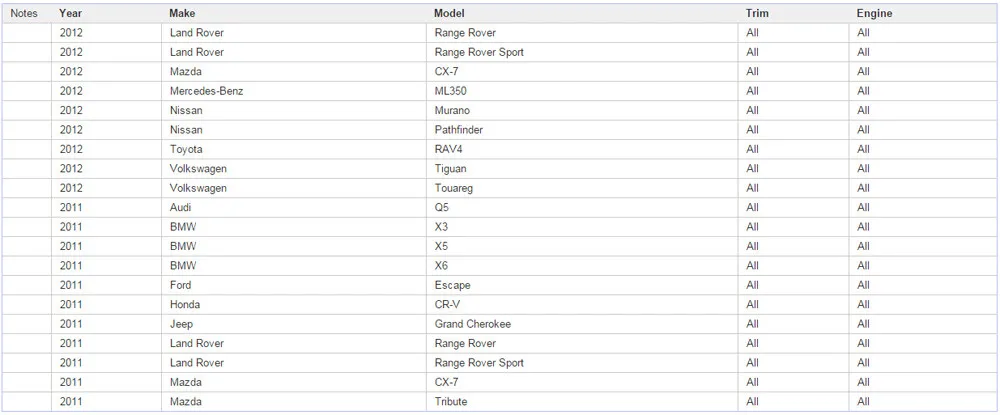Image resolution: width=1000 pixels, height=415 pixels.
Task: Click the Audi make cell
Action: coord(294,207)
